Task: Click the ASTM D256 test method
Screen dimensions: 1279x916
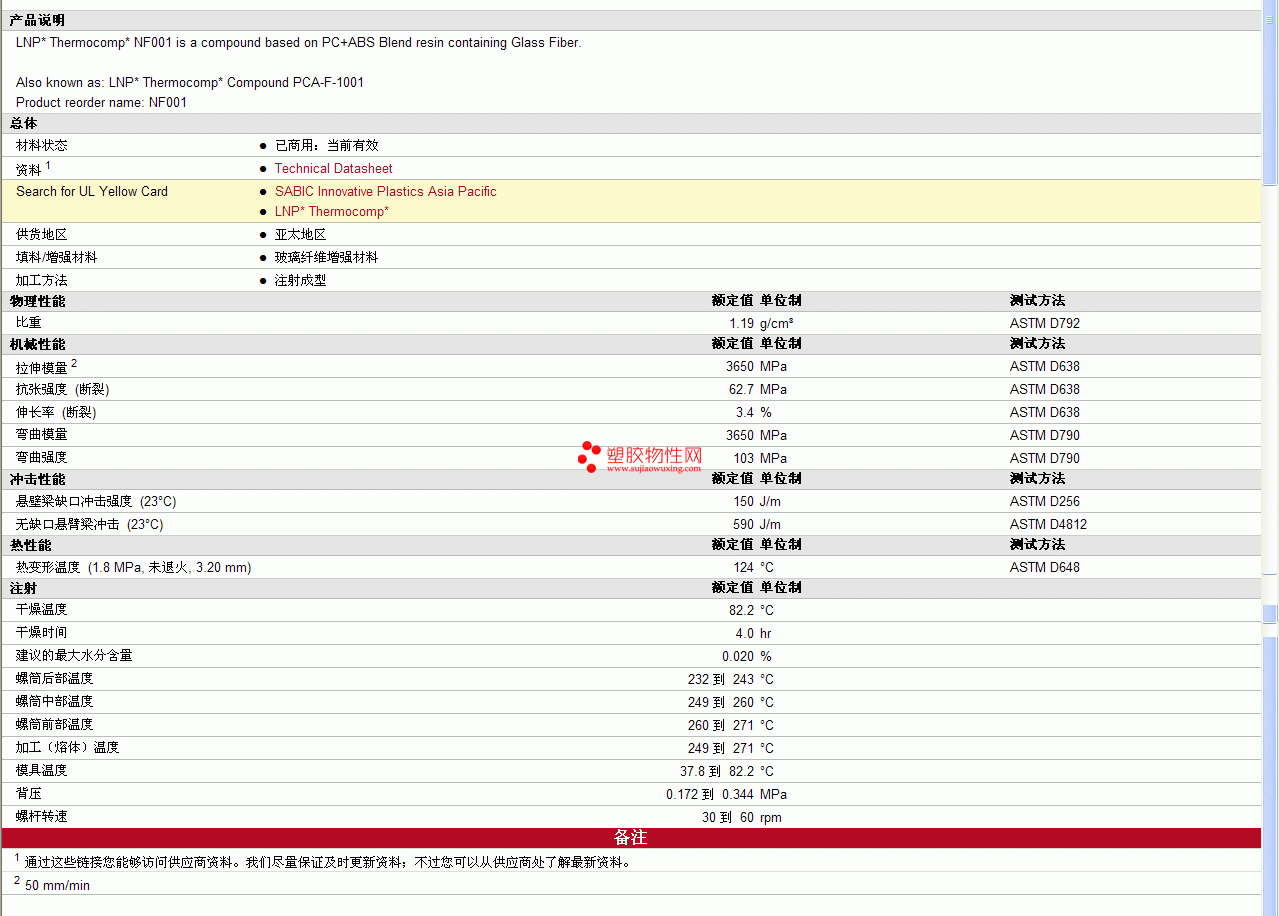Action: tap(1045, 501)
